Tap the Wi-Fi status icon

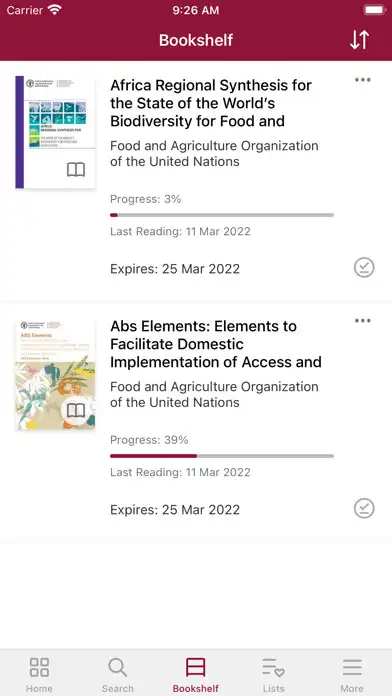pyautogui.click(x=55, y=10)
